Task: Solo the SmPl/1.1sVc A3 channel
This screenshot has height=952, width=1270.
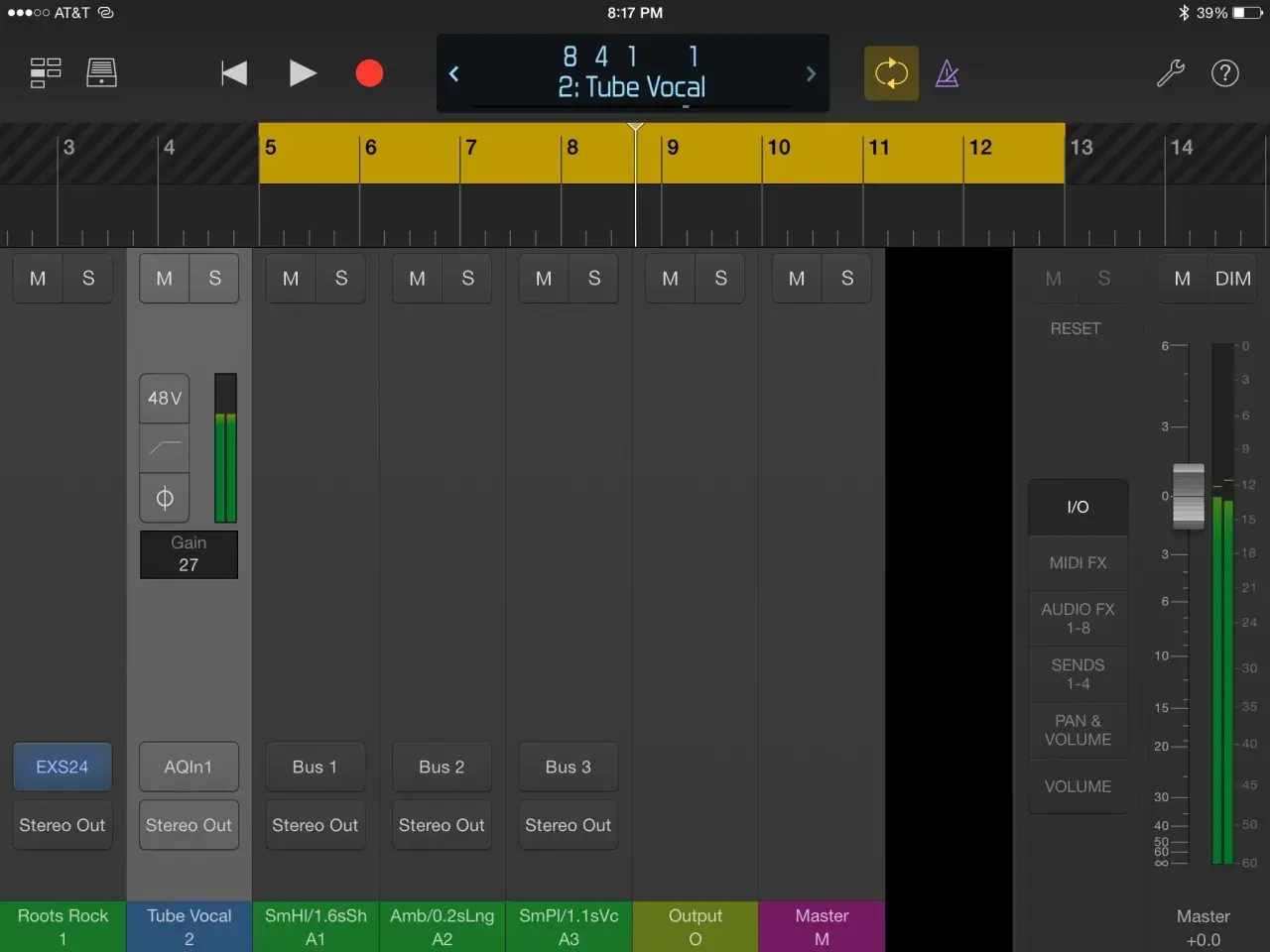Action: pos(594,279)
